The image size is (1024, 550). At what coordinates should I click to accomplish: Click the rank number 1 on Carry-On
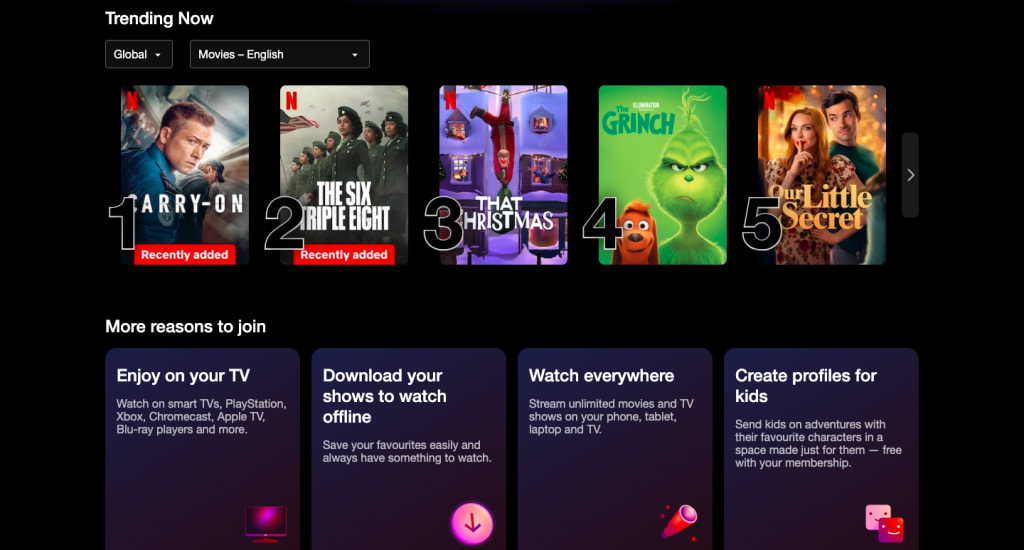coord(123,223)
